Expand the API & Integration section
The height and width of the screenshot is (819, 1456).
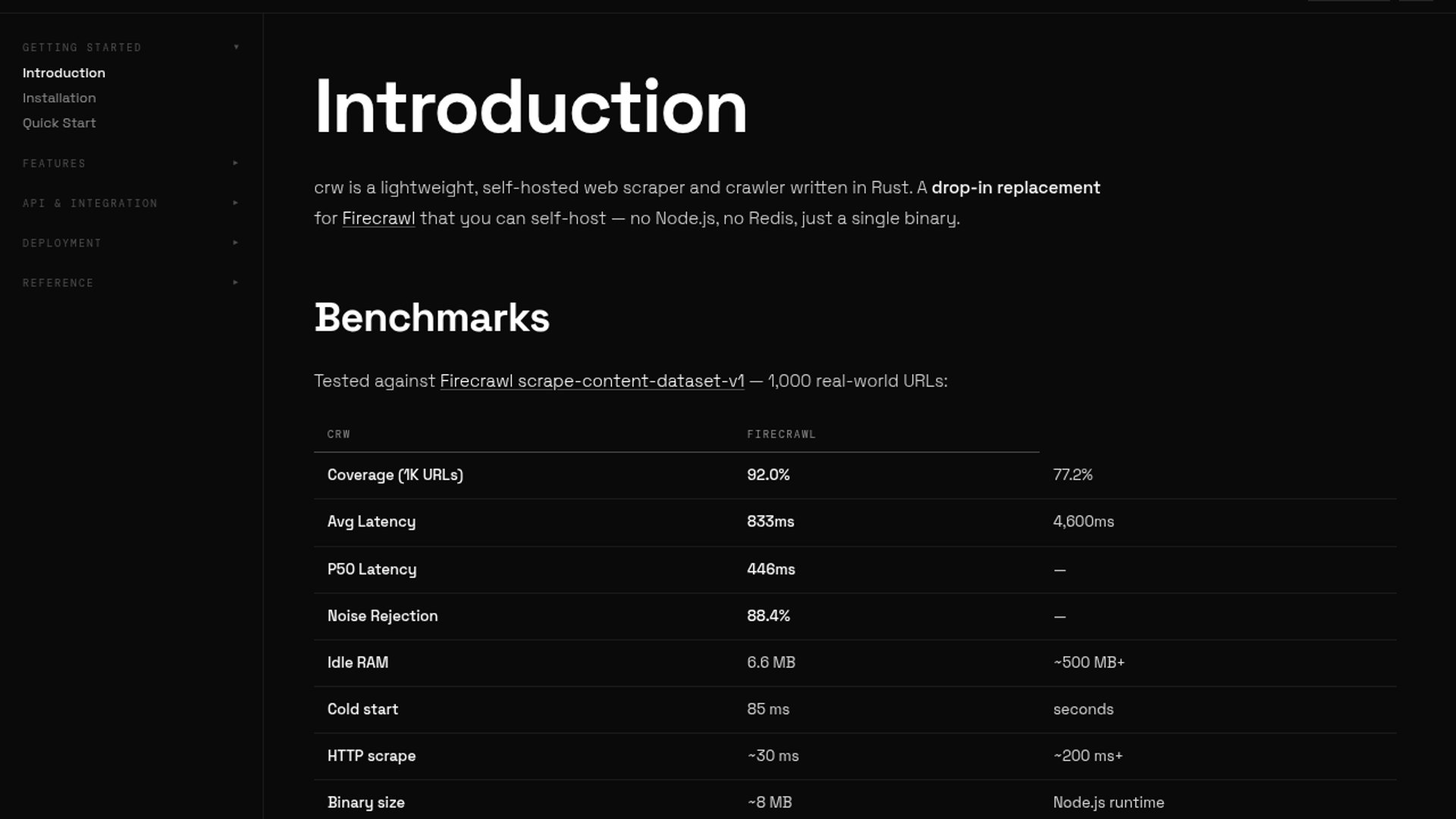pos(90,203)
